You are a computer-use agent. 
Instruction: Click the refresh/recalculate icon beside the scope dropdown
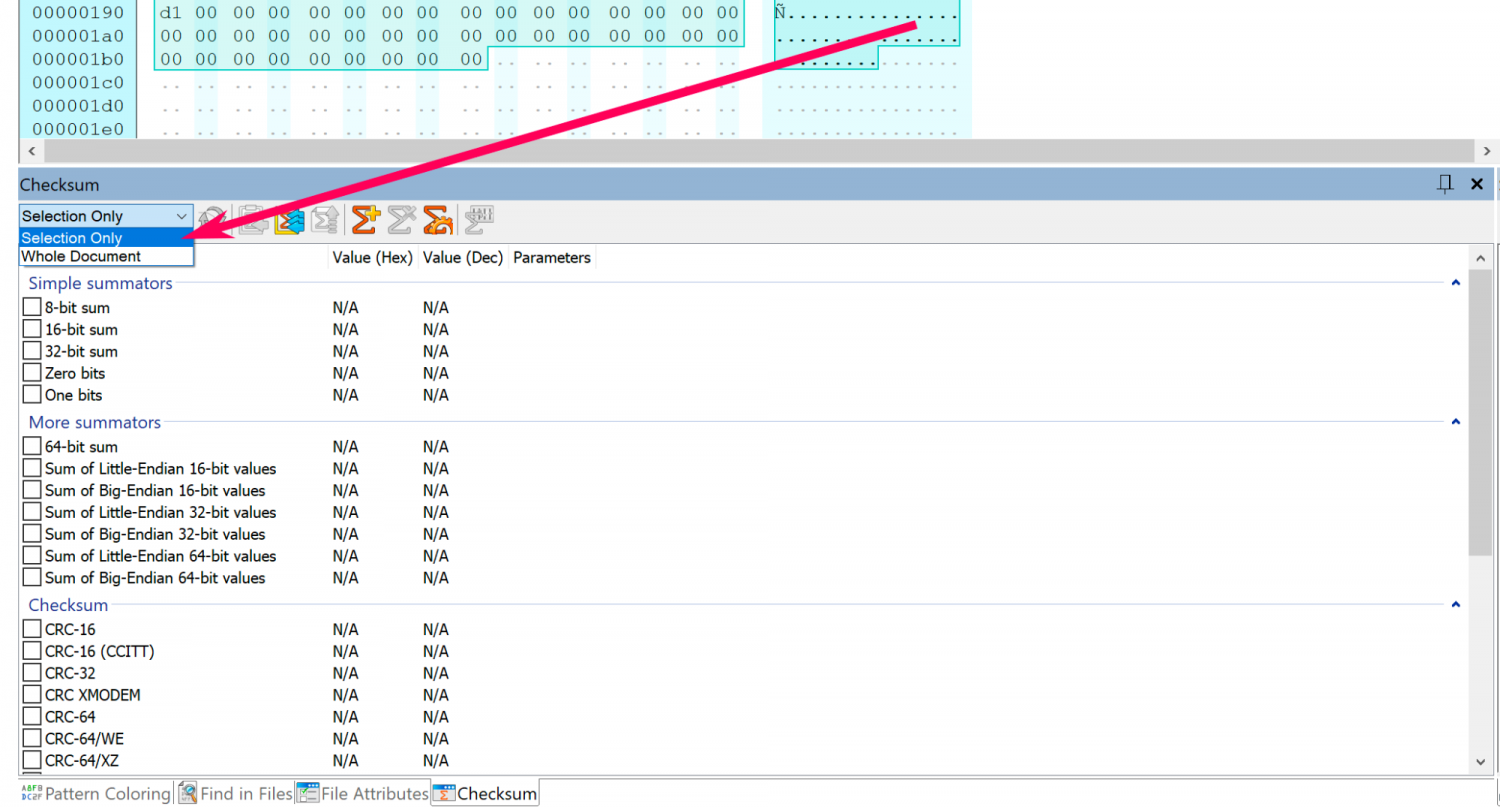point(212,217)
